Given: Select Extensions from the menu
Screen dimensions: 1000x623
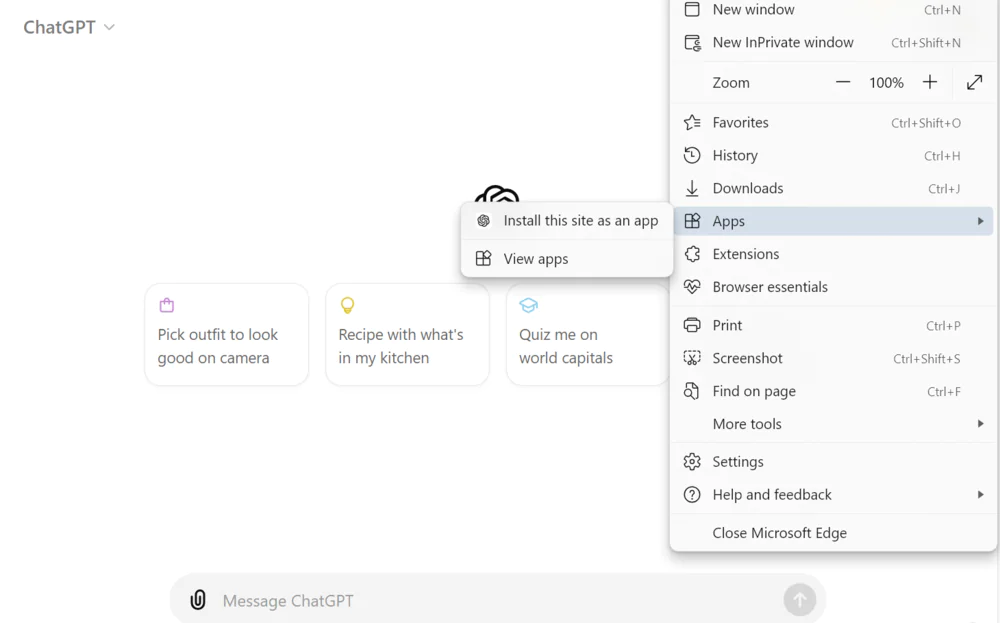Looking at the screenshot, I should tap(834, 254).
